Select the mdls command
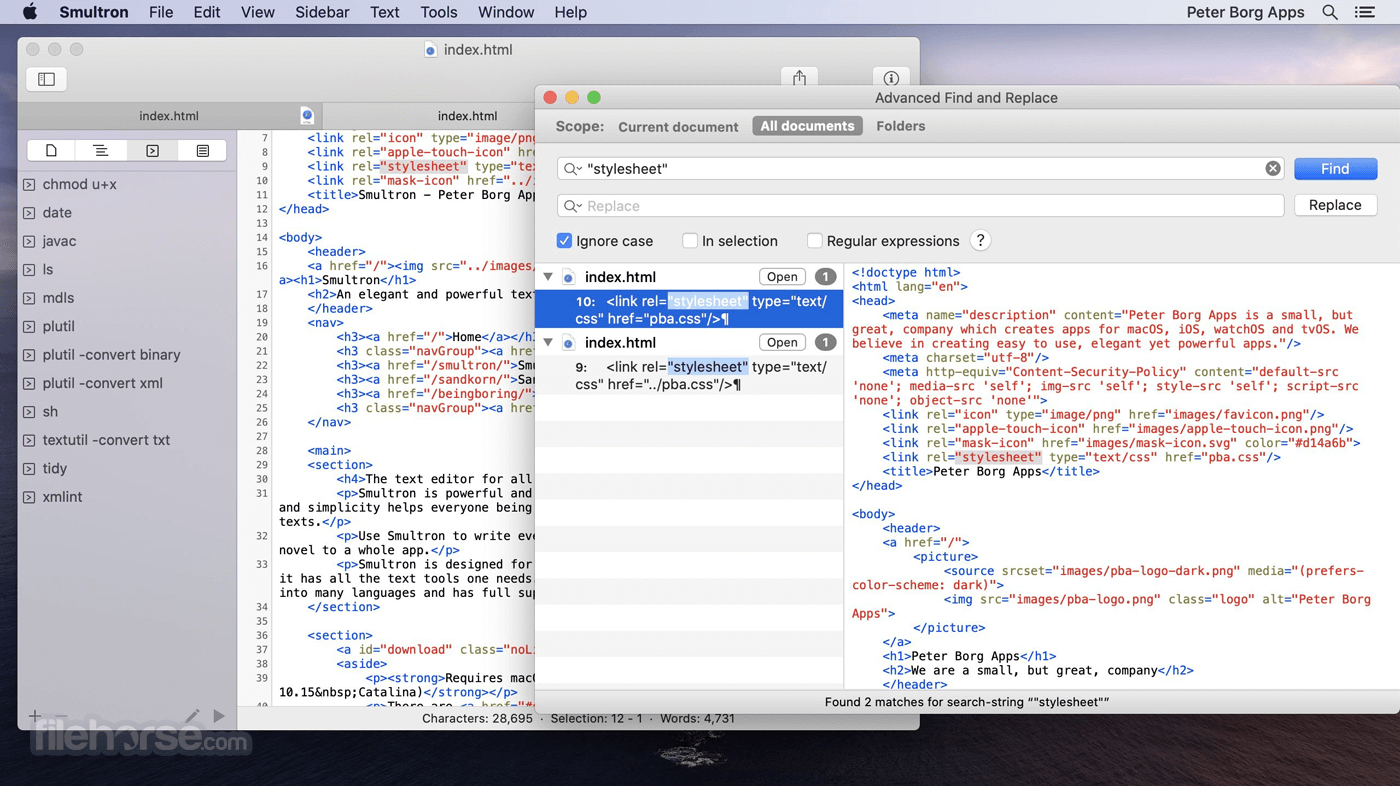The image size is (1400, 786). coord(58,298)
